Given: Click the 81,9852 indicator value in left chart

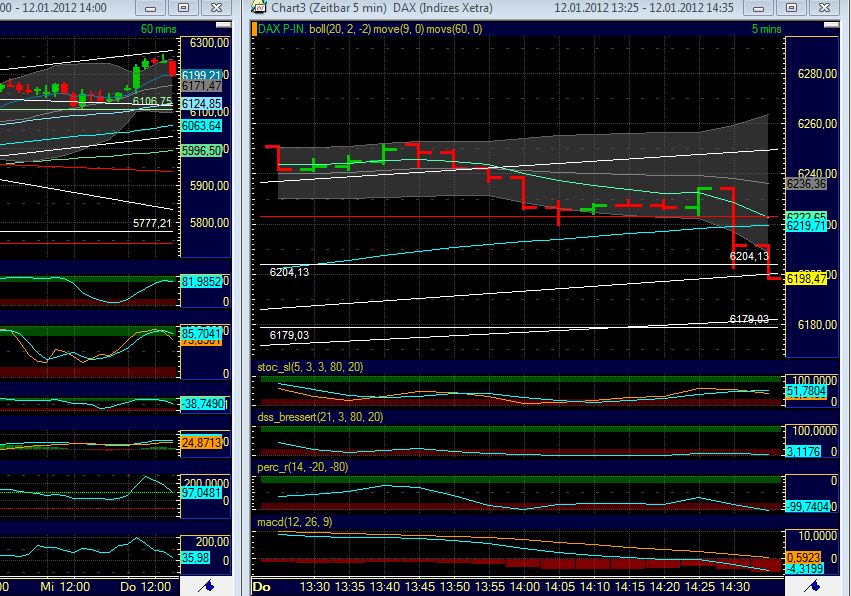Looking at the screenshot, I should click(x=202, y=282).
